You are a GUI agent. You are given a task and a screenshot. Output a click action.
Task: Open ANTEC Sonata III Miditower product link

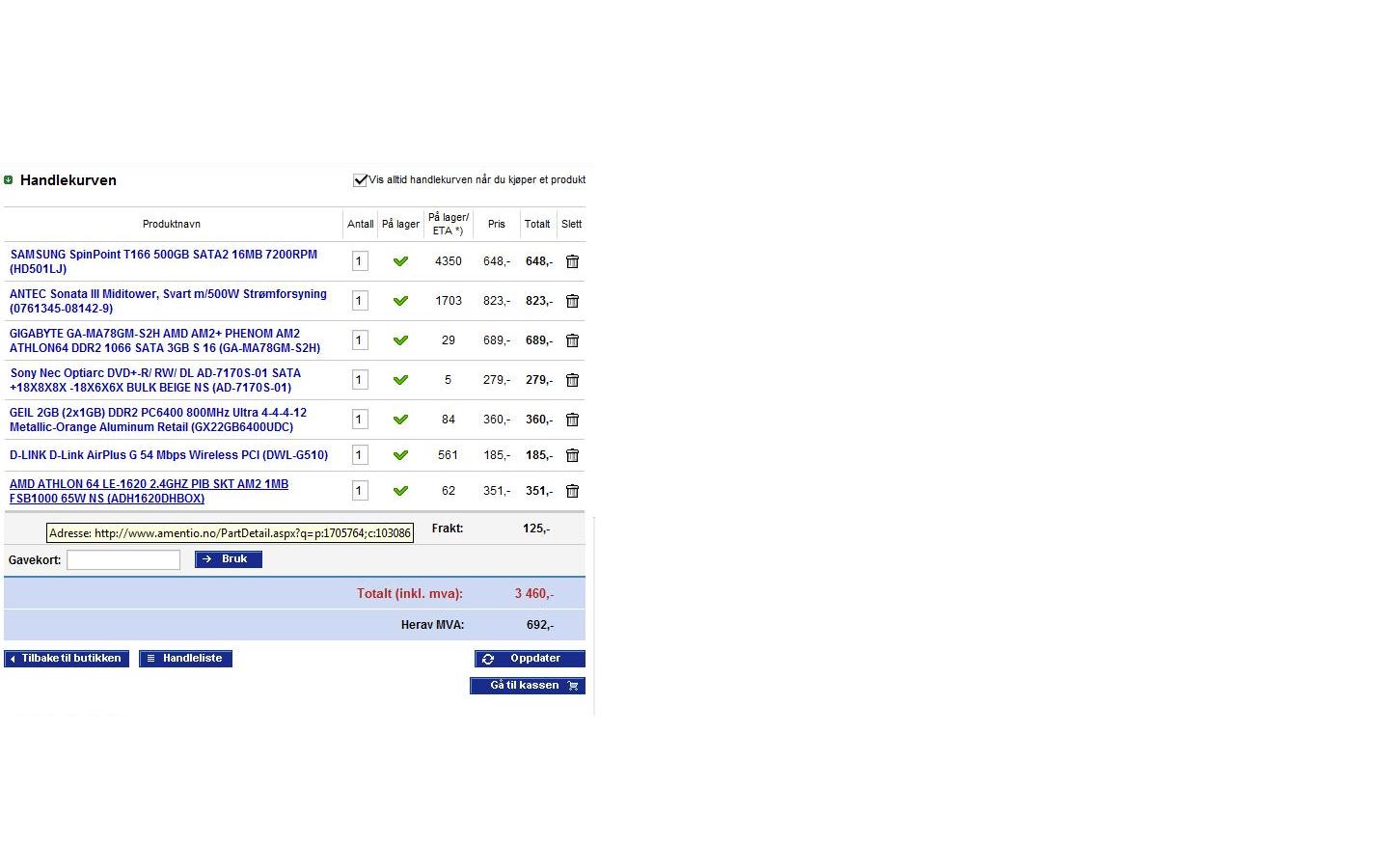pyautogui.click(x=168, y=301)
